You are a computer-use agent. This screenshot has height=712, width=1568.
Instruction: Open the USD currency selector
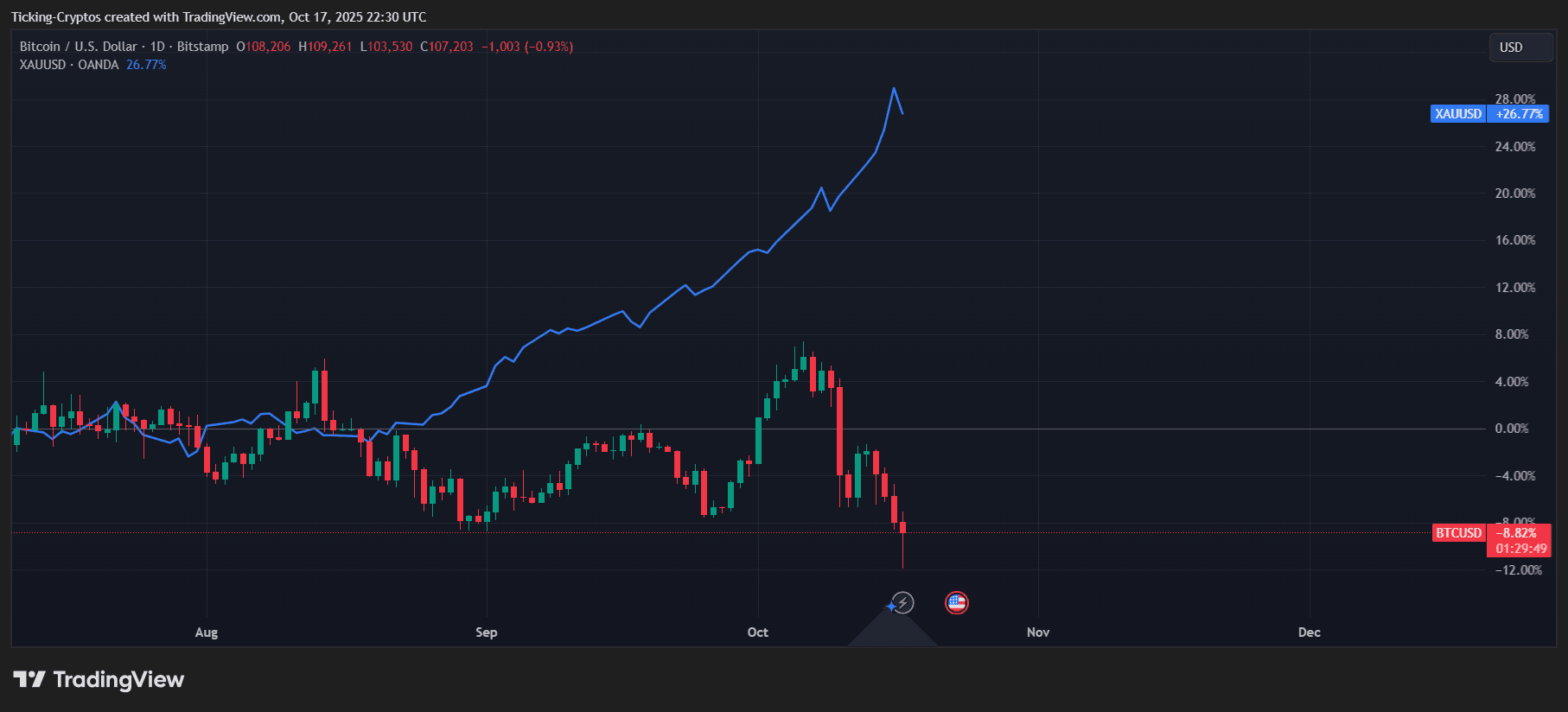[1520, 48]
